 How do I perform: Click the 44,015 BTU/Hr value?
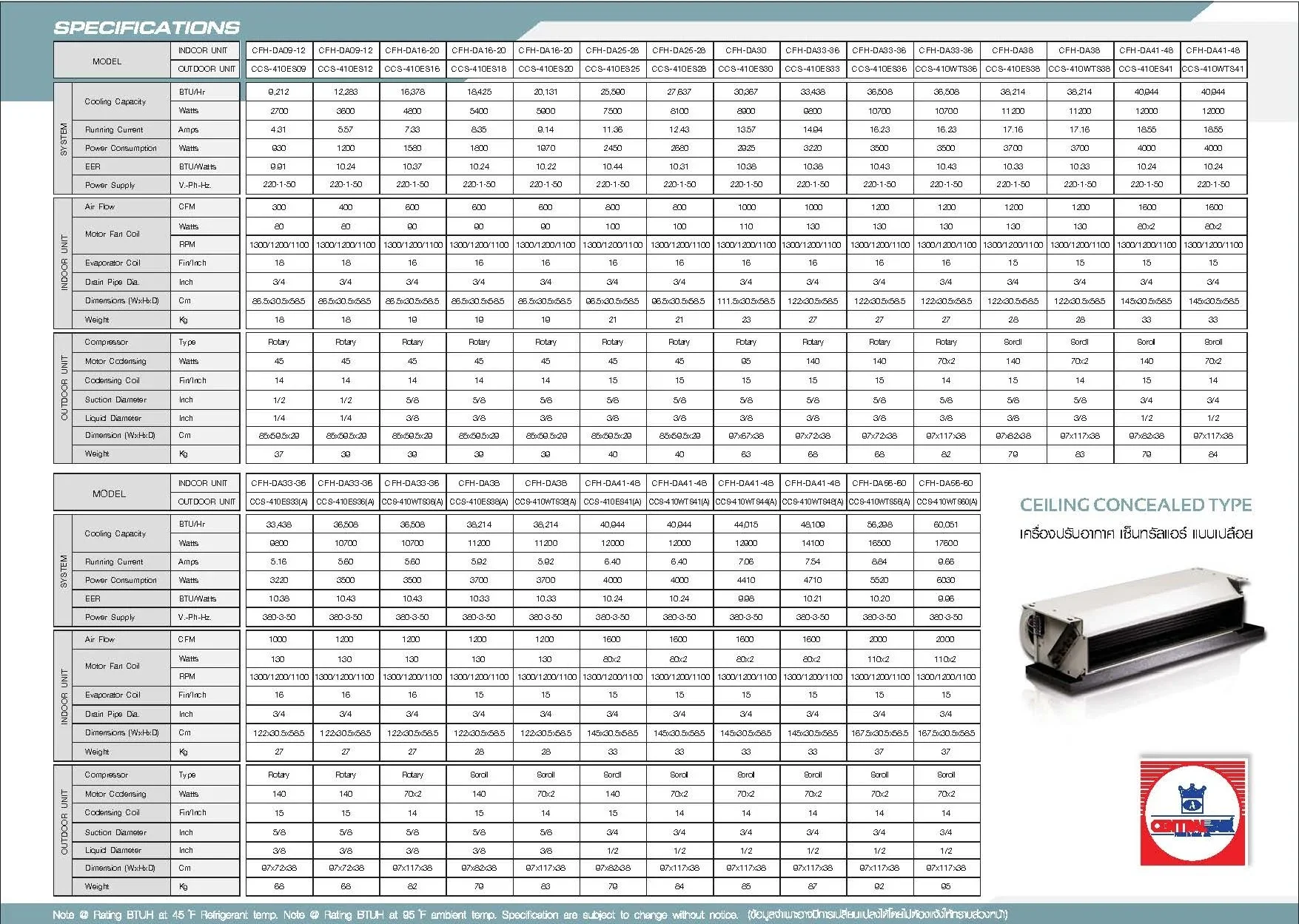pos(746,525)
